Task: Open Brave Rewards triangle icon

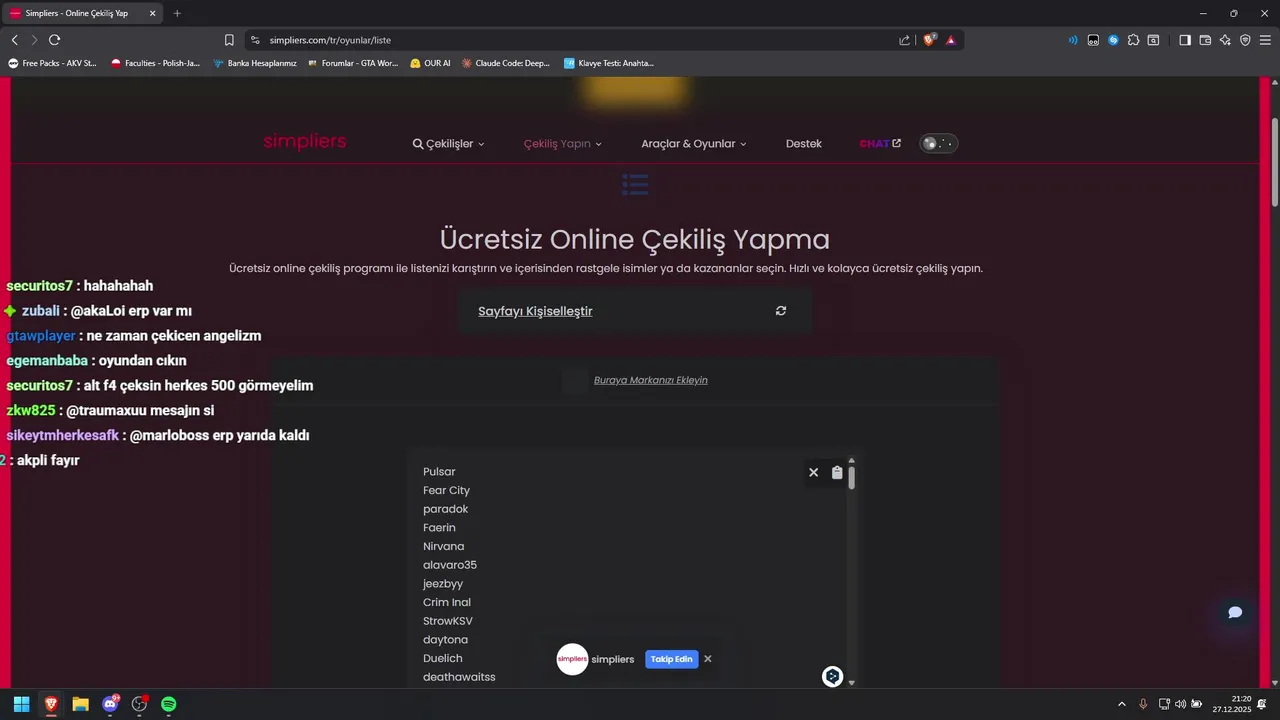Action: click(951, 40)
